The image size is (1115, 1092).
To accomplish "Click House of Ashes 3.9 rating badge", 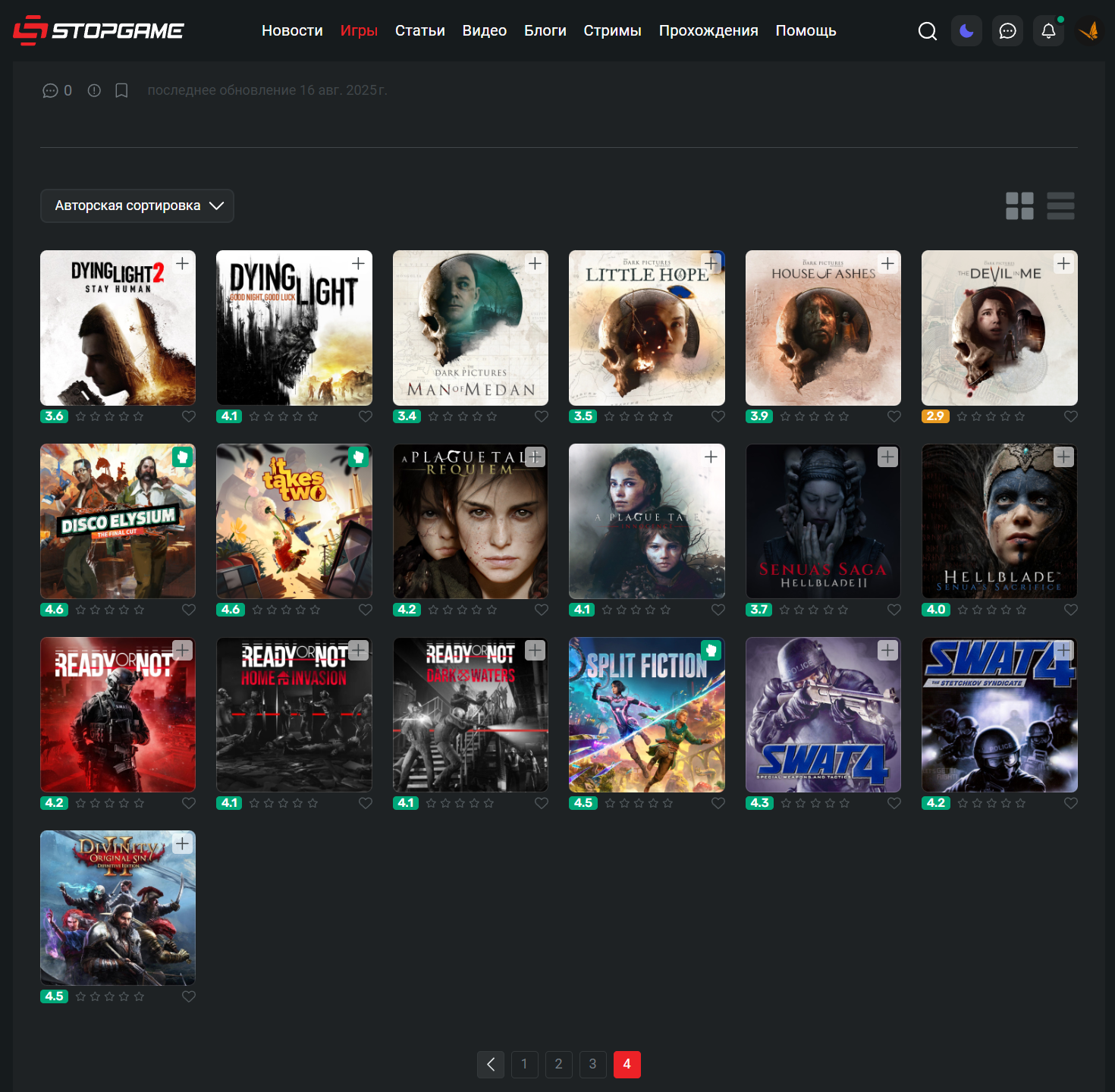I will tap(759, 416).
